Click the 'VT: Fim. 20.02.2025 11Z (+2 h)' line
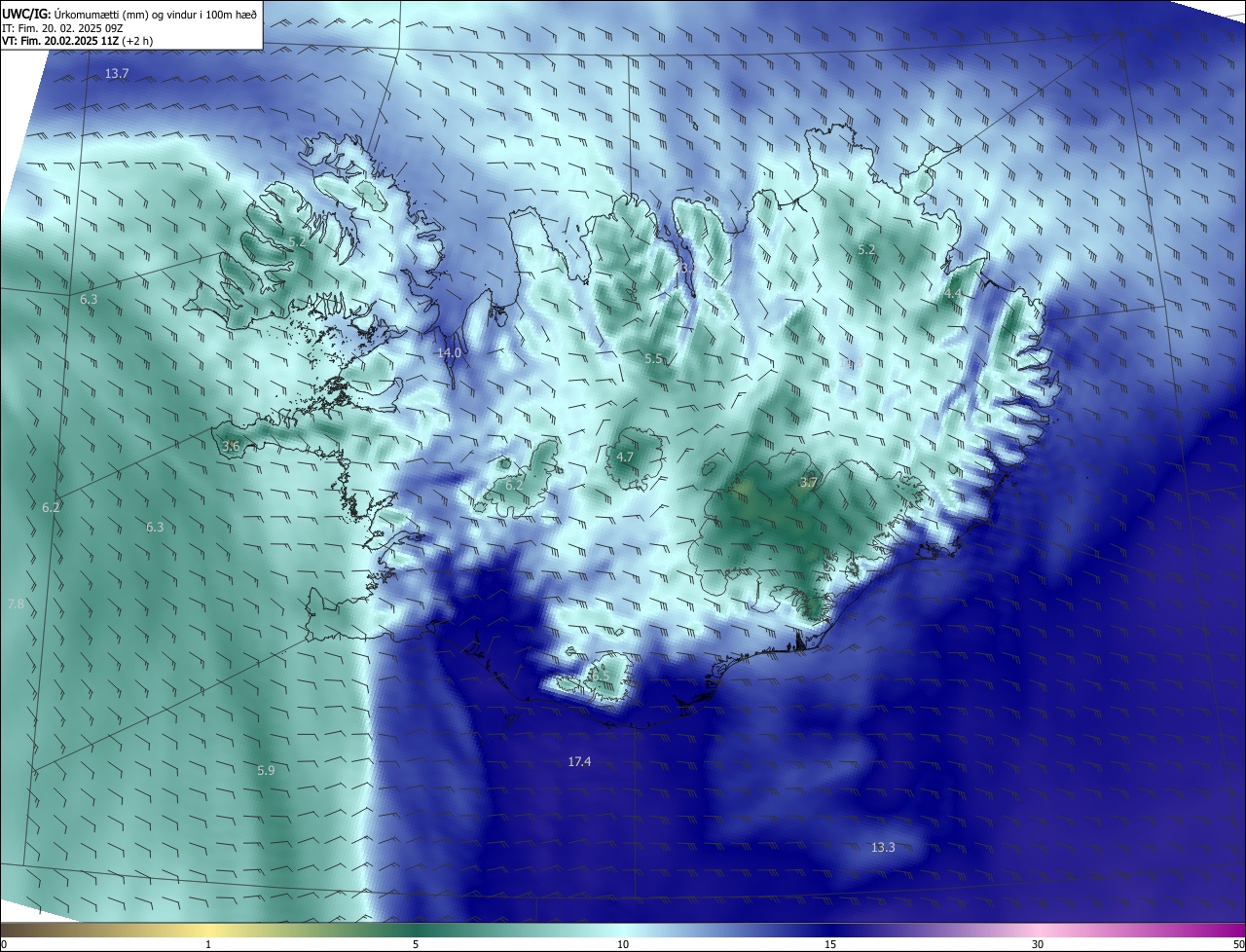 click(x=77, y=41)
